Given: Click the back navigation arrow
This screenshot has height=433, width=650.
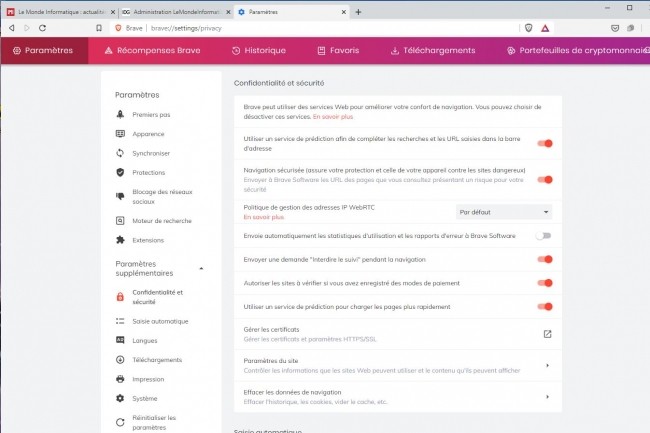Looking at the screenshot, I should click(12, 28).
